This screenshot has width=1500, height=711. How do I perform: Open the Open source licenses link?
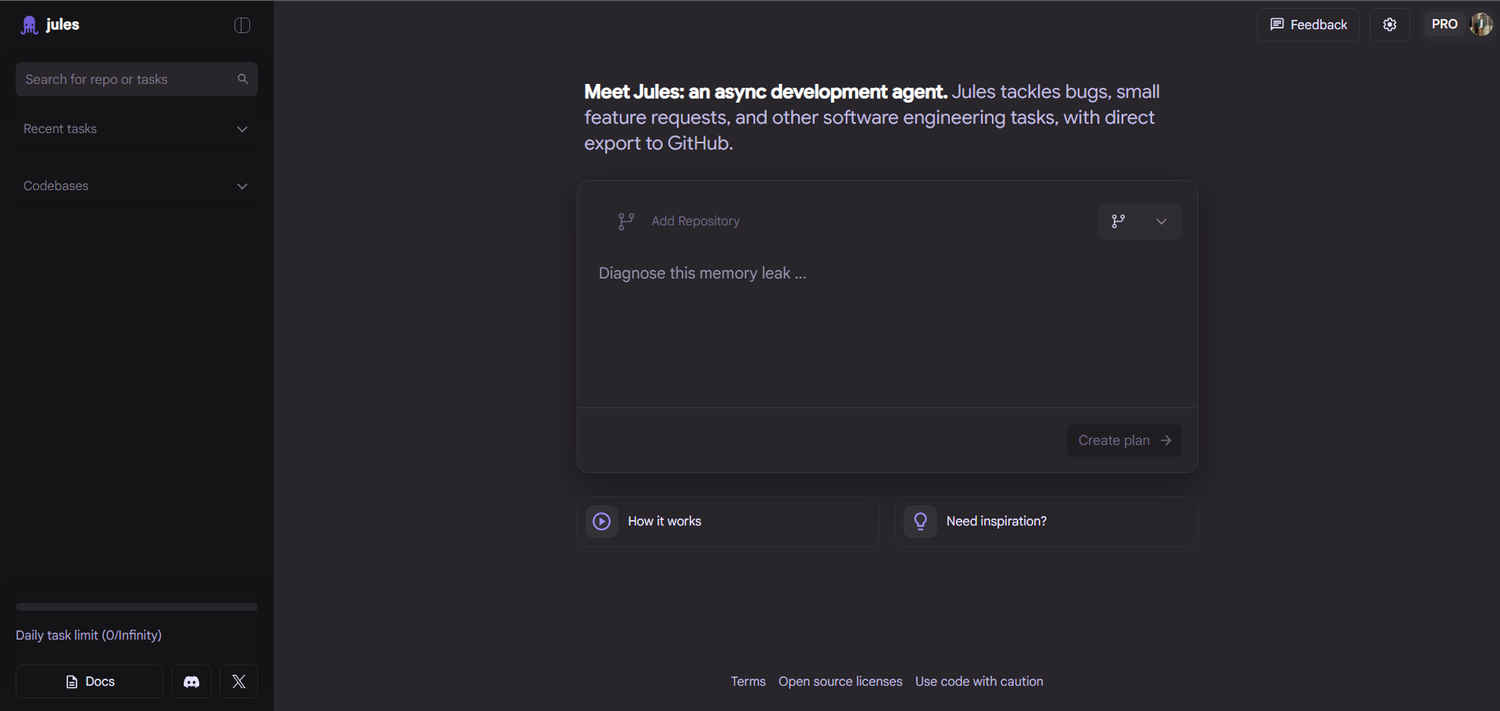tap(840, 681)
